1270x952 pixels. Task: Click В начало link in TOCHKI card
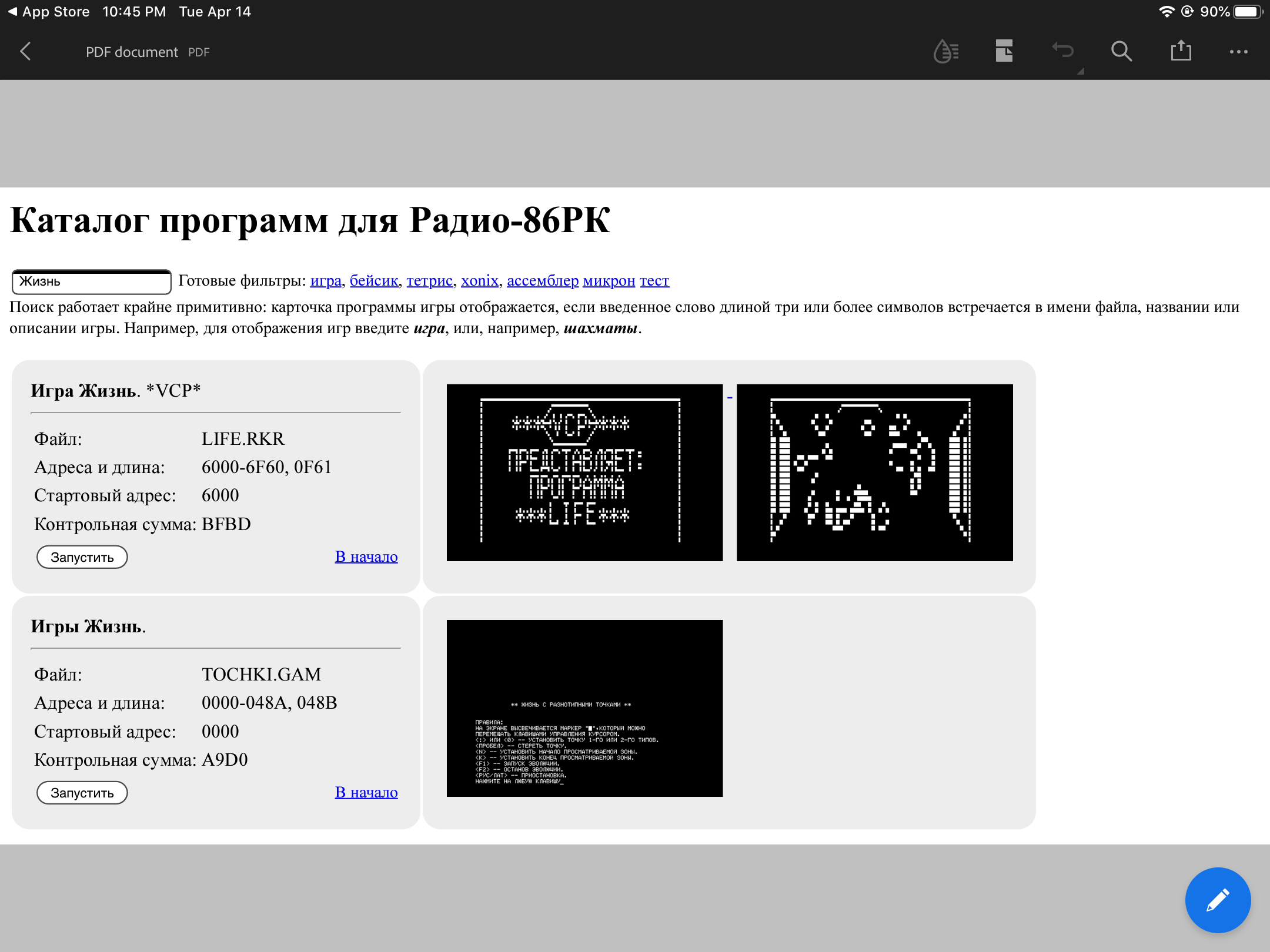click(366, 792)
